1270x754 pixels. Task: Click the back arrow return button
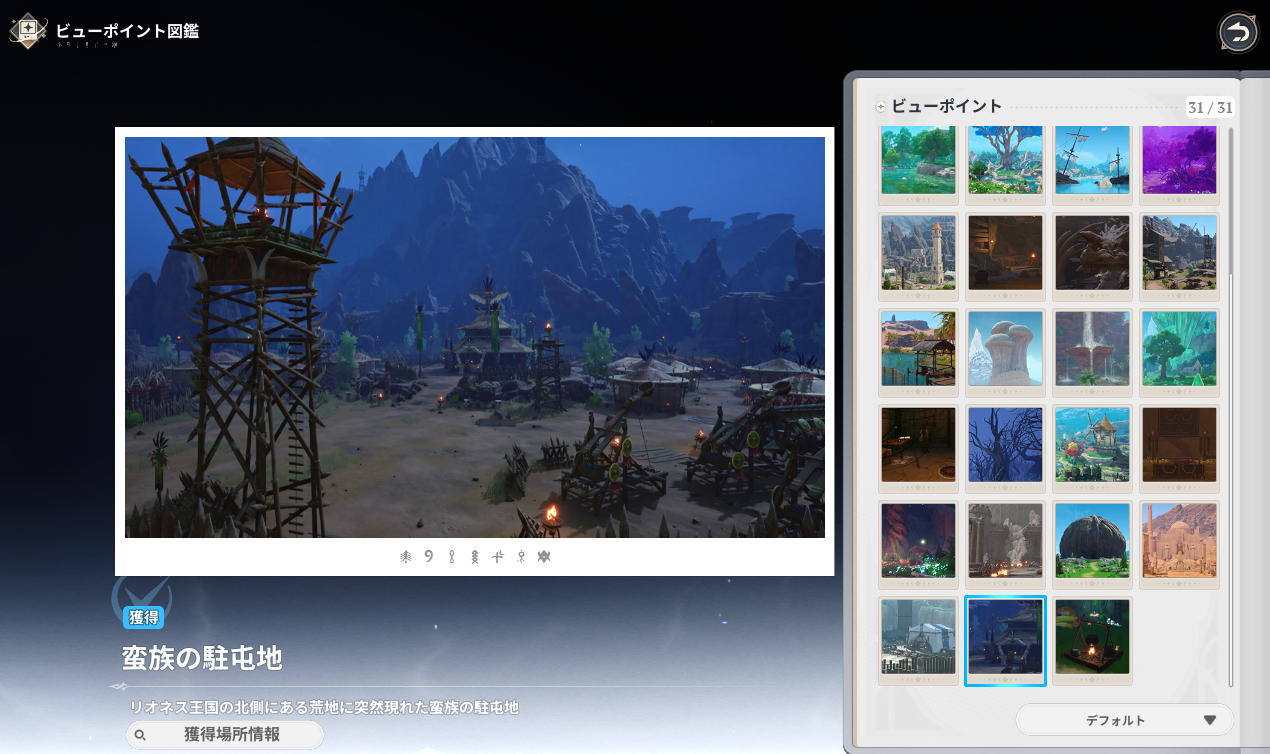tap(1238, 33)
